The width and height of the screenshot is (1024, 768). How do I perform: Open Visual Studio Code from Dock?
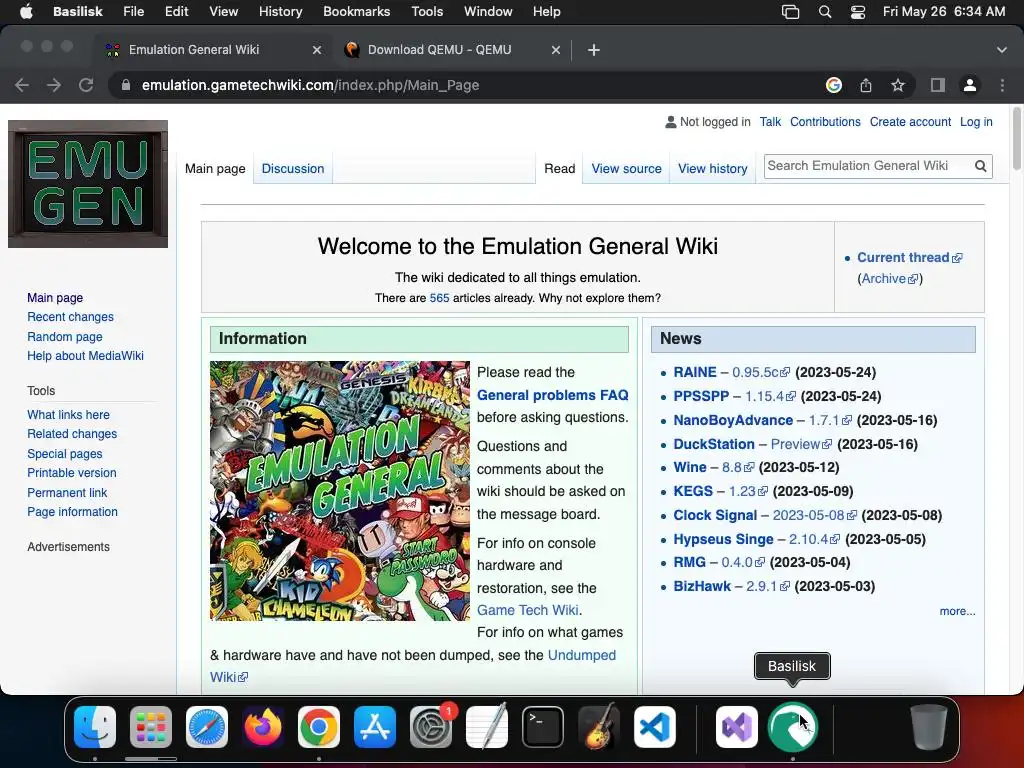655,727
